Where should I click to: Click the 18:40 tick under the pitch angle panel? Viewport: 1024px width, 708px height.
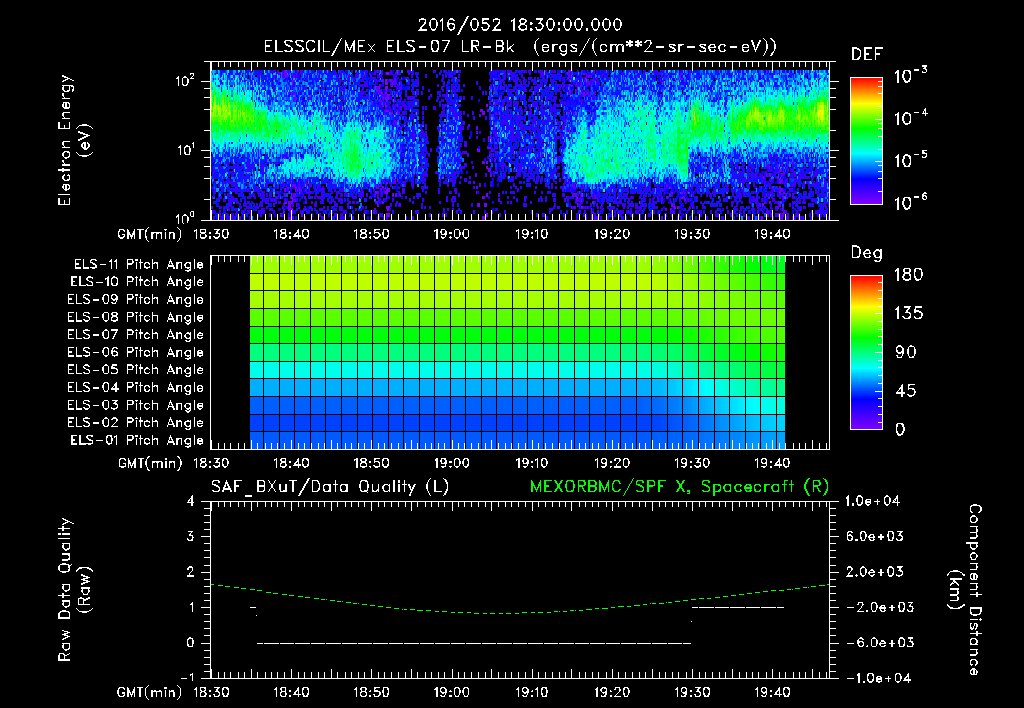coord(291,464)
